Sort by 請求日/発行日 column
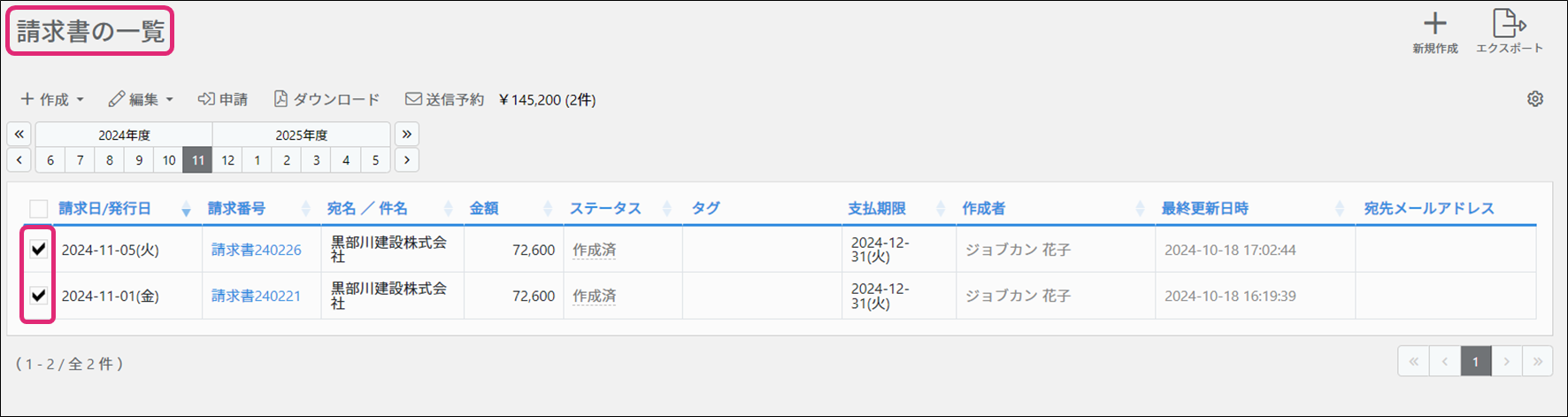1568x417 pixels. (x=105, y=209)
